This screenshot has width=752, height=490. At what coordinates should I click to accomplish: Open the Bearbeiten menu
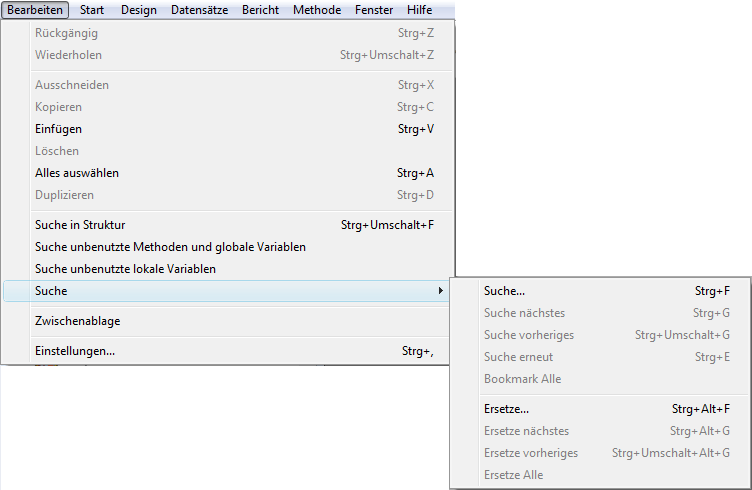35,10
